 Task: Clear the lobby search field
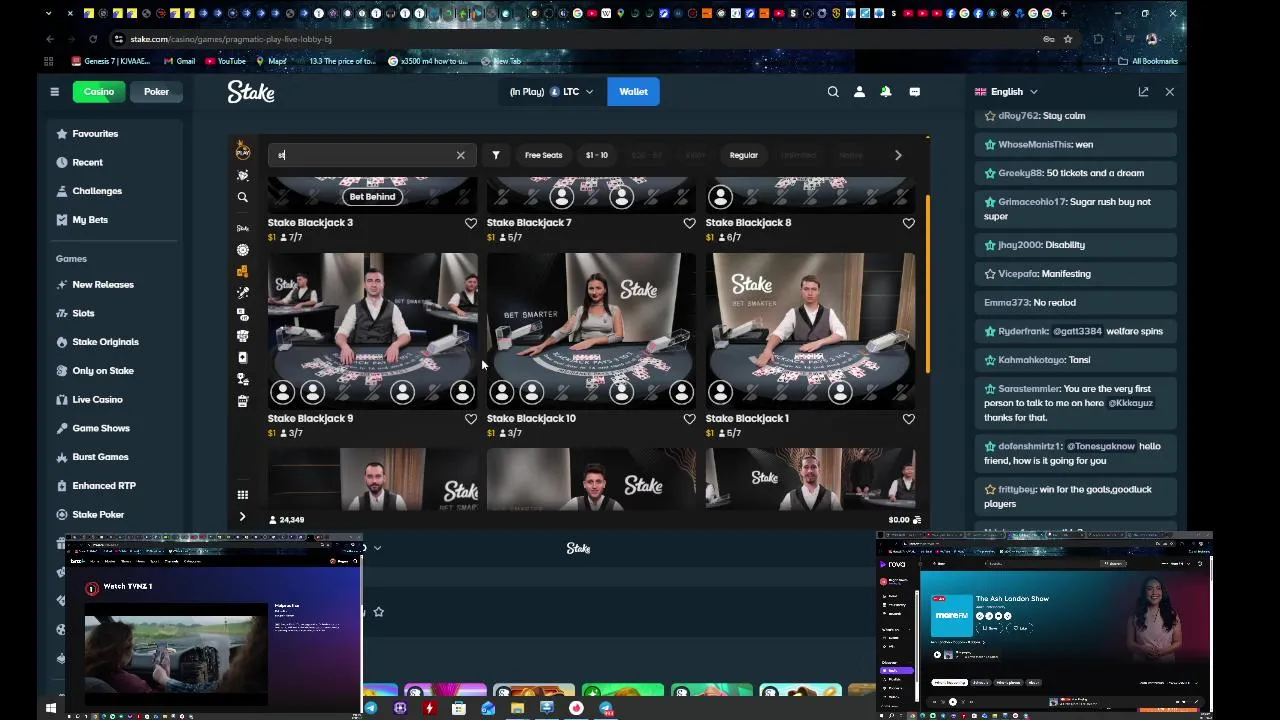coord(460,155)
